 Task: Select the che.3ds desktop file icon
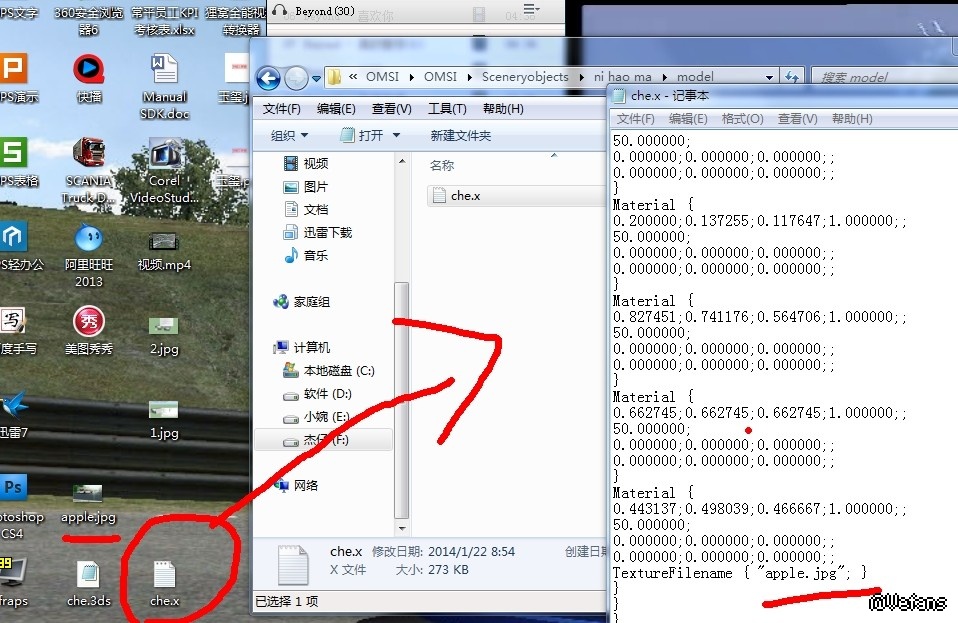click(x=89, y=583)
